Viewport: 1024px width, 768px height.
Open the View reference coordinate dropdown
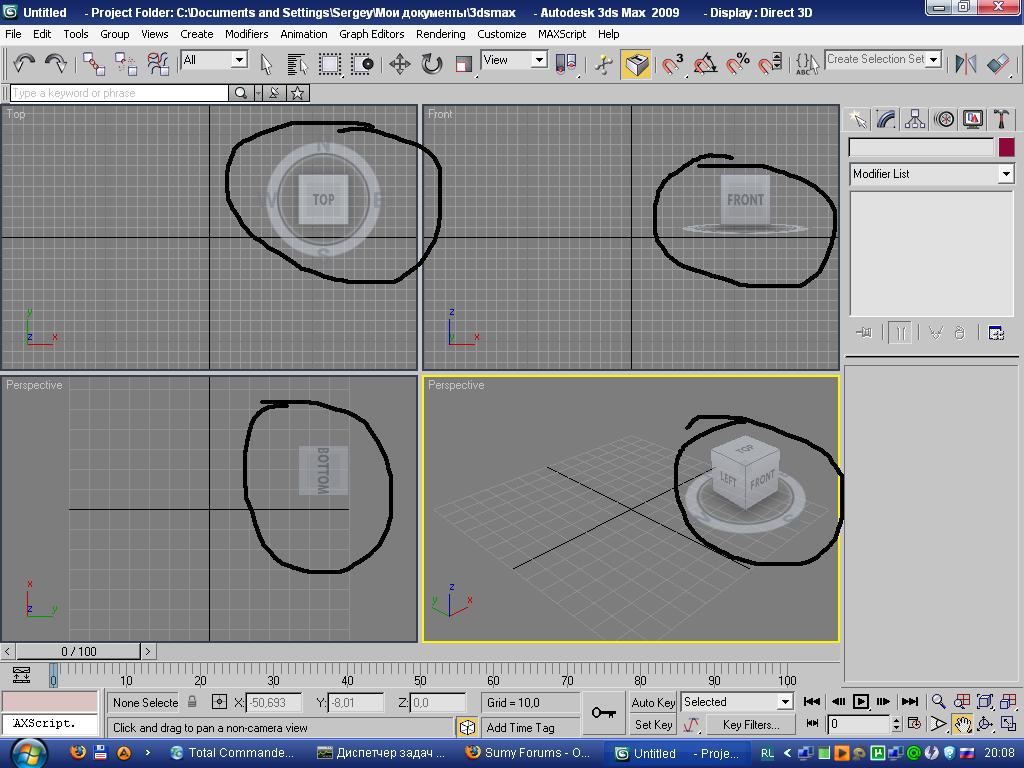[x=538, y=60]
